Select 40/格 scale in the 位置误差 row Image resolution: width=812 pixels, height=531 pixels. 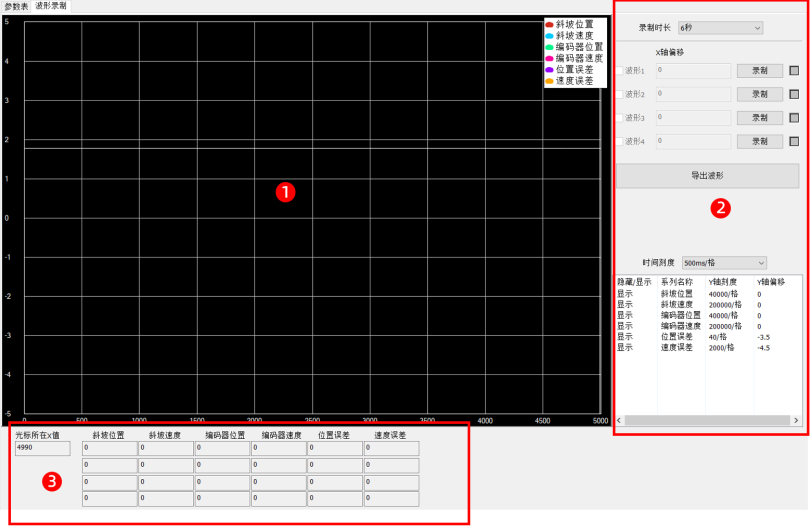pos(718,337)
